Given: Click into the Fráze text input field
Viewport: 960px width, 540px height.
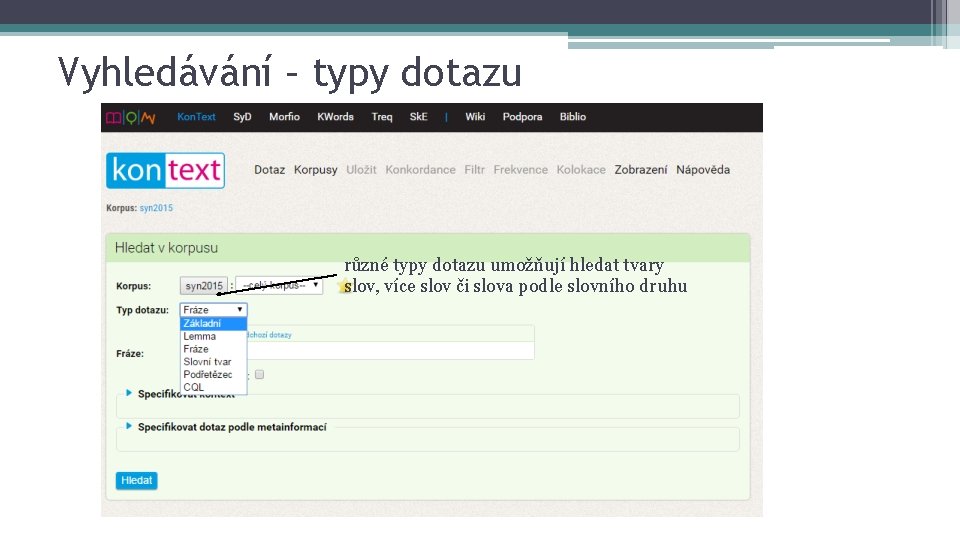Looking at the screenshot, I should 391,350.
